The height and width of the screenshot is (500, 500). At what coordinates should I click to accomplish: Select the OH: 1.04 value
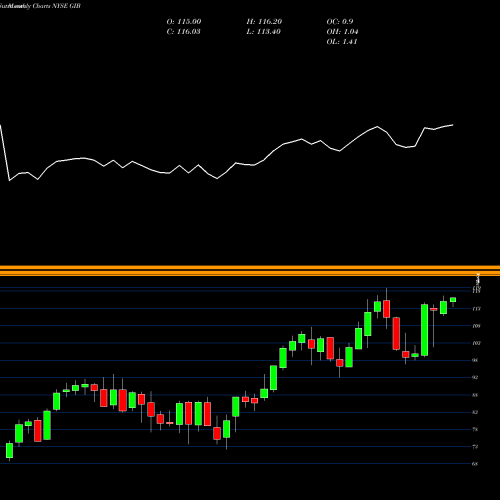(342, 32)
